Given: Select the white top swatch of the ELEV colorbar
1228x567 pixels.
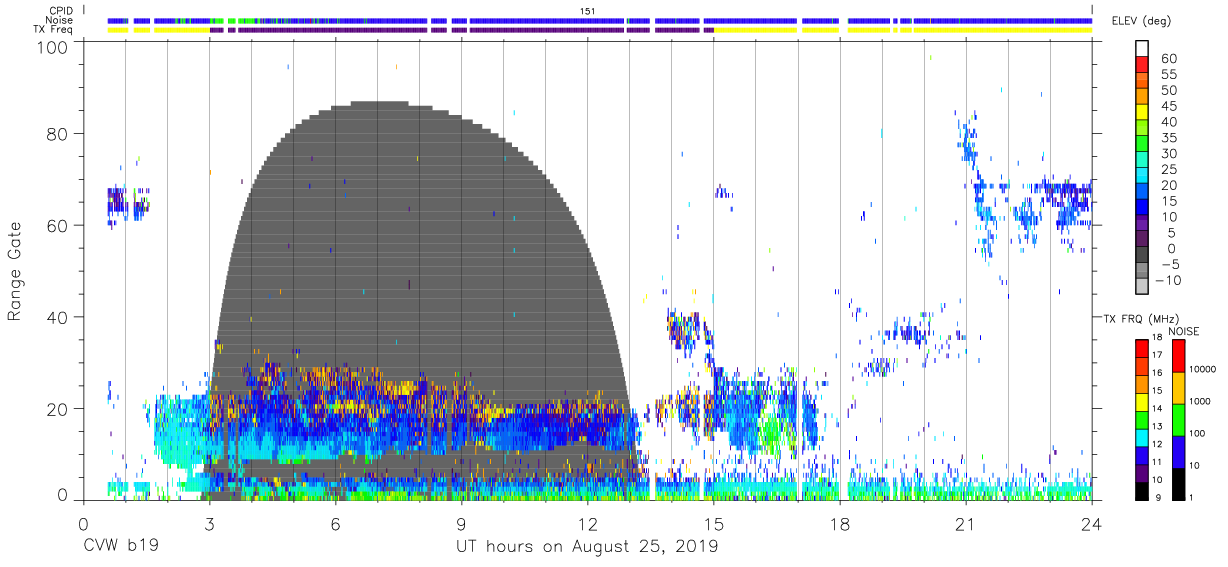Looking at the screenshot, I should [x=1140, y=49].
